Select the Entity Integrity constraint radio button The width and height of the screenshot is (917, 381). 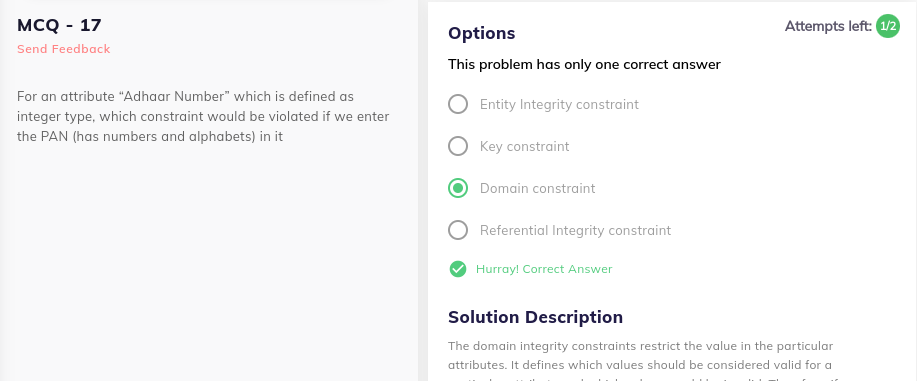click(x=458, y=104)
